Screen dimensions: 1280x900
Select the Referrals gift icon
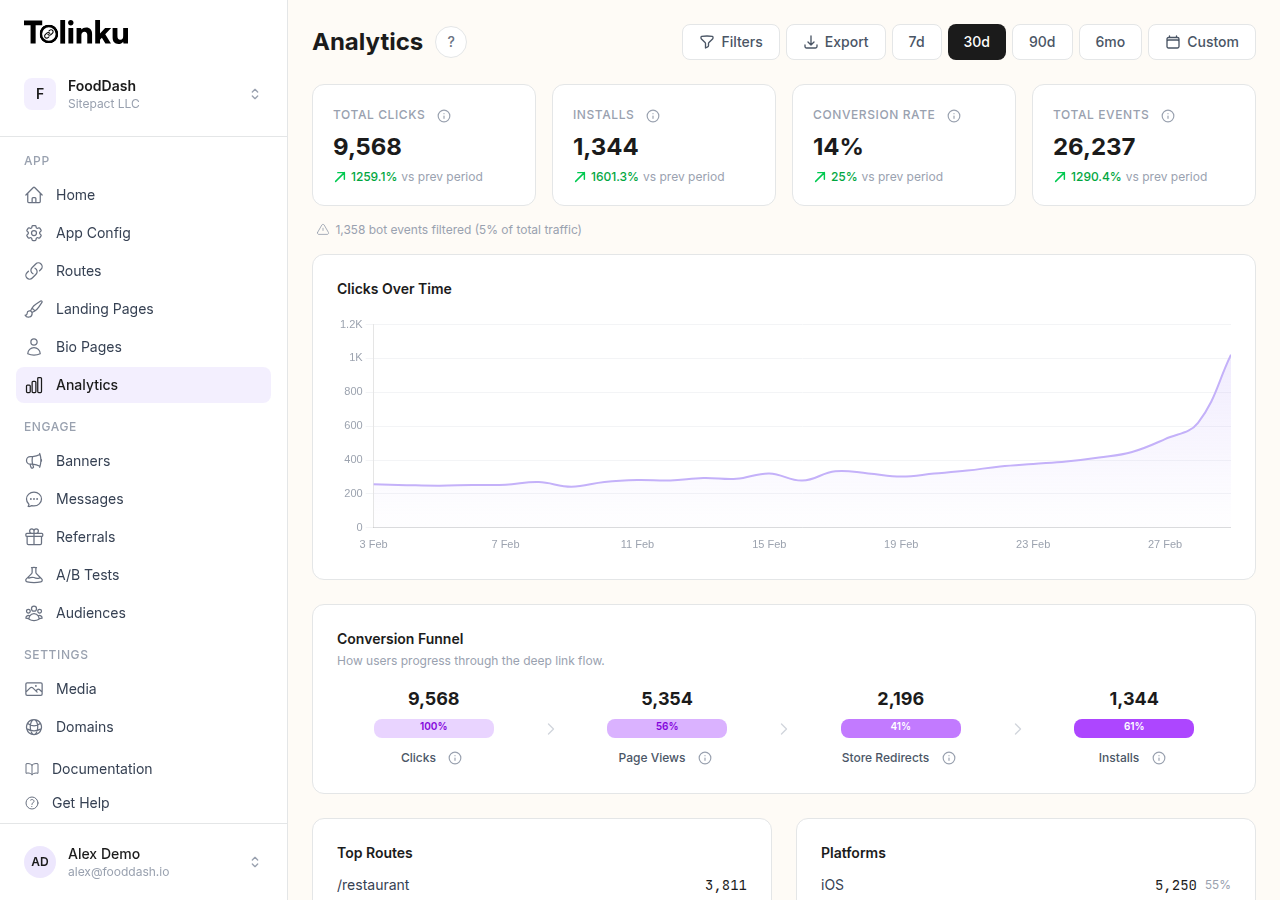[36, 537]
